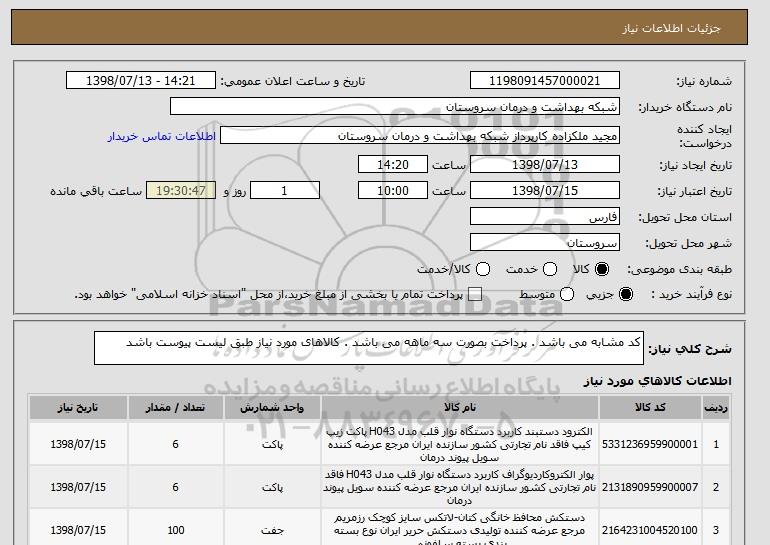The height and width of the screenshot is (545, 770).
Task: Click the validity date field 1398/07/15
Action: 545,191
